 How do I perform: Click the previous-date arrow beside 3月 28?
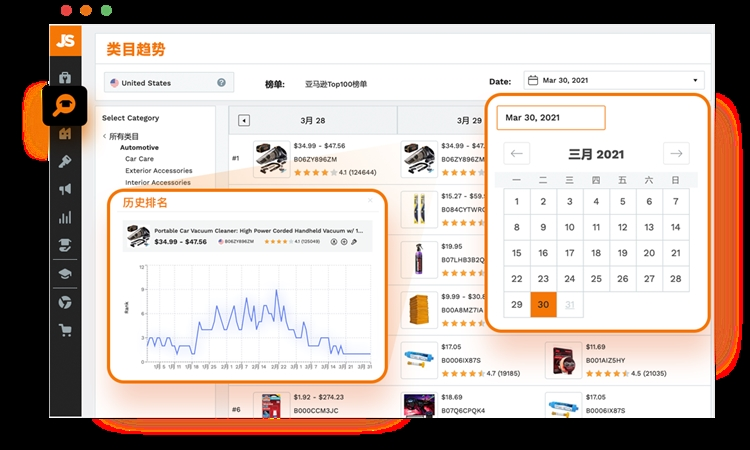(244, 120)
